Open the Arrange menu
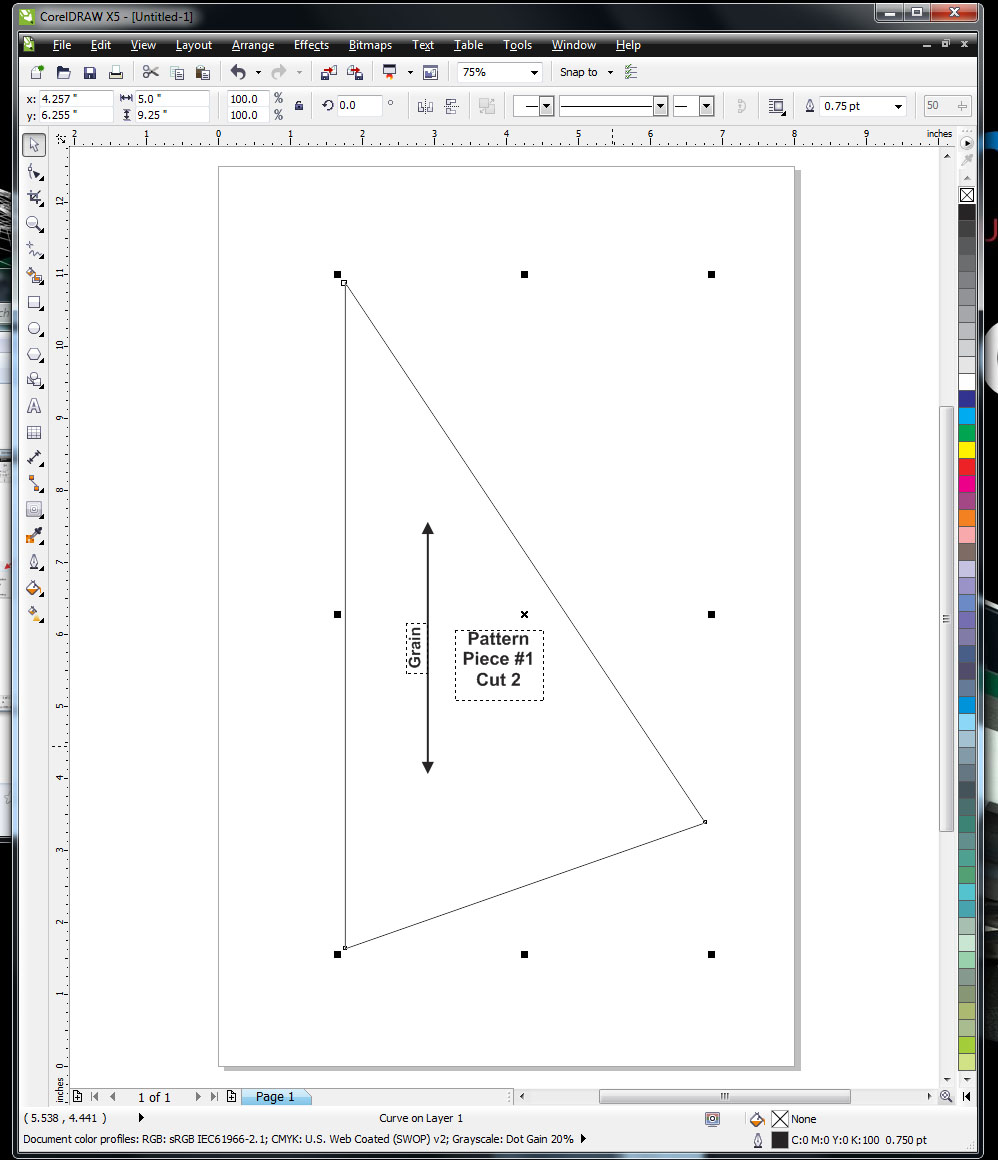The image size is (998, 1160). point(252,45)
